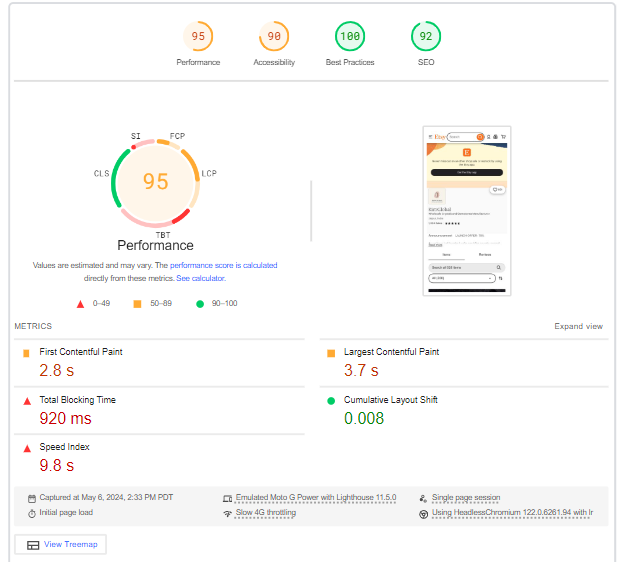619x562 pixels.
Task: Click the Performance heading under the gauge
Action: 155,245
